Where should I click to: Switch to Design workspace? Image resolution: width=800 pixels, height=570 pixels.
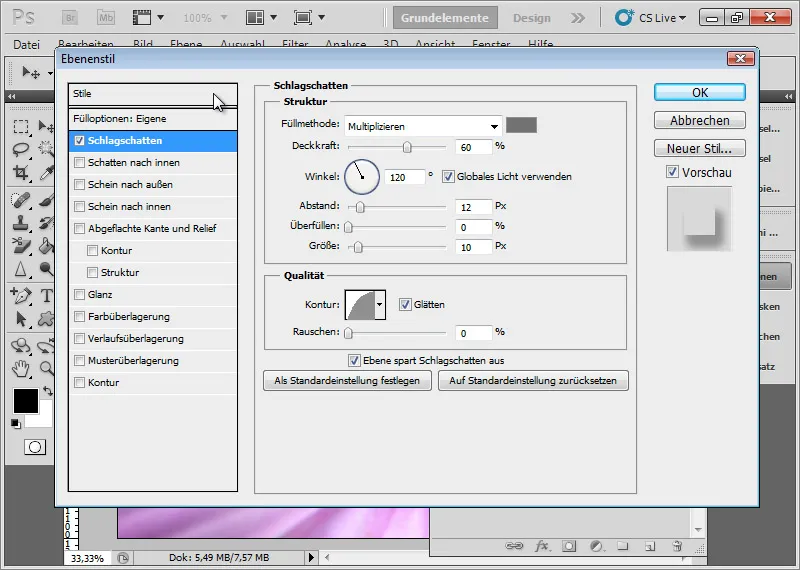pyautogui.click(x=532, y=18)
